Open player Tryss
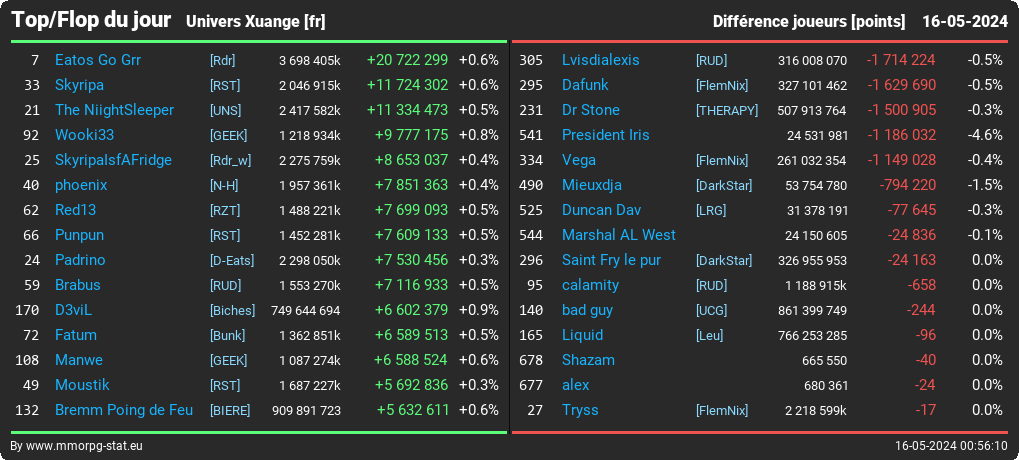Viewport: 1019px width, 460px height. [x=580, y=410]
